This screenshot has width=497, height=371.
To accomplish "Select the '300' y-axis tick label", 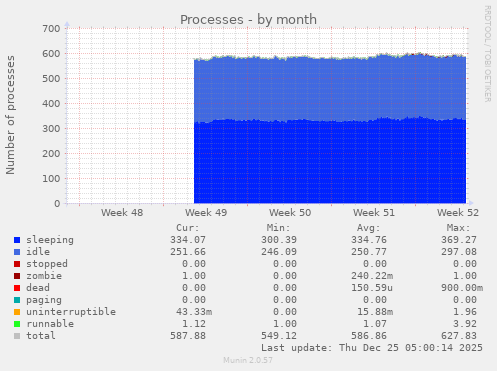I will pos(51,129).
